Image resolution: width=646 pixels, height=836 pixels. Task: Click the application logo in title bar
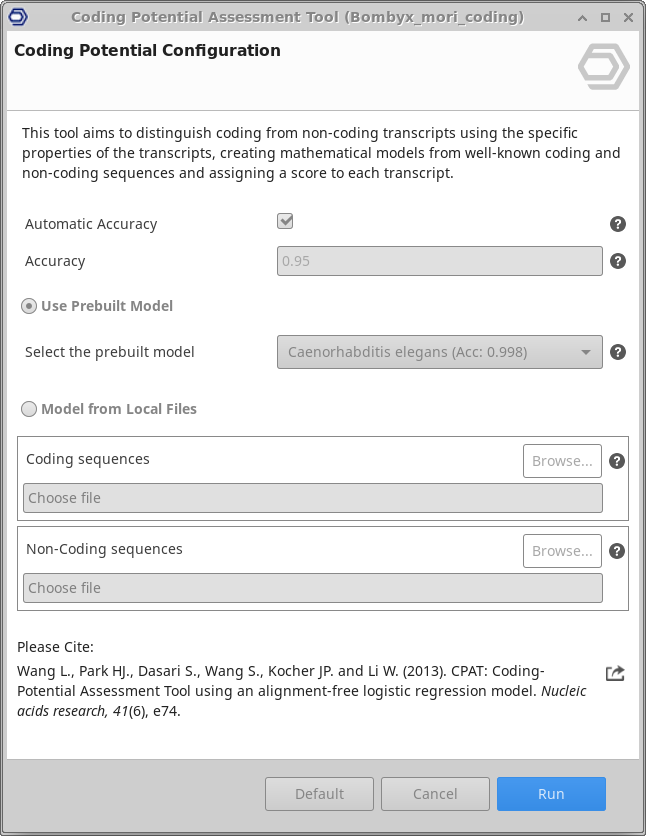pyautogui.click(x=17, y=18)
